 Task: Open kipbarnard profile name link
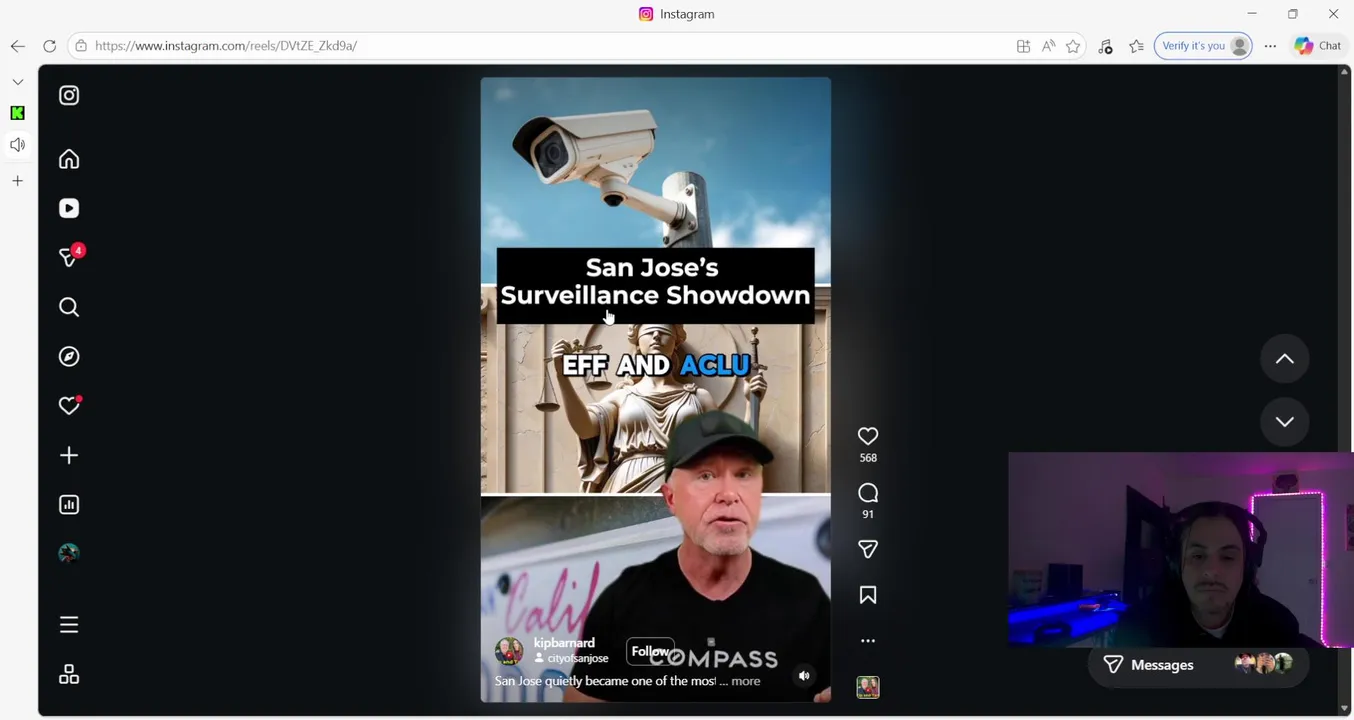tap(564, 643)
